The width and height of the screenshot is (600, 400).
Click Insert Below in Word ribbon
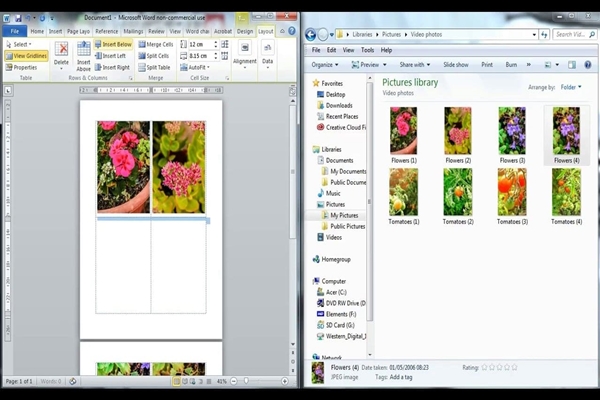(x=113, y=44)
